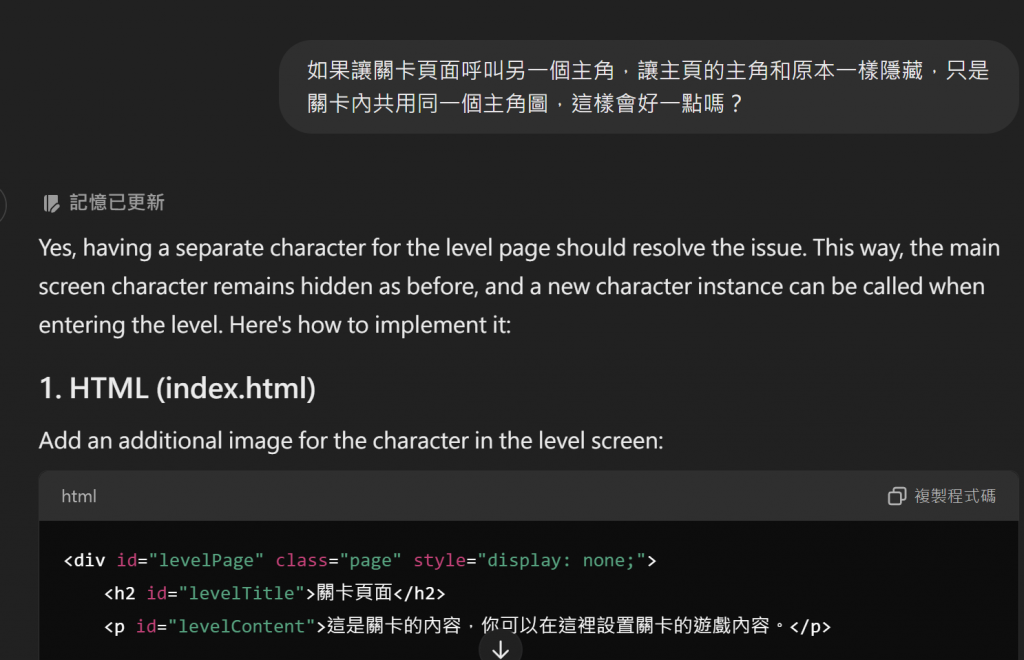
Task: Click the "display: none;" style value
Action: point(562,561)
